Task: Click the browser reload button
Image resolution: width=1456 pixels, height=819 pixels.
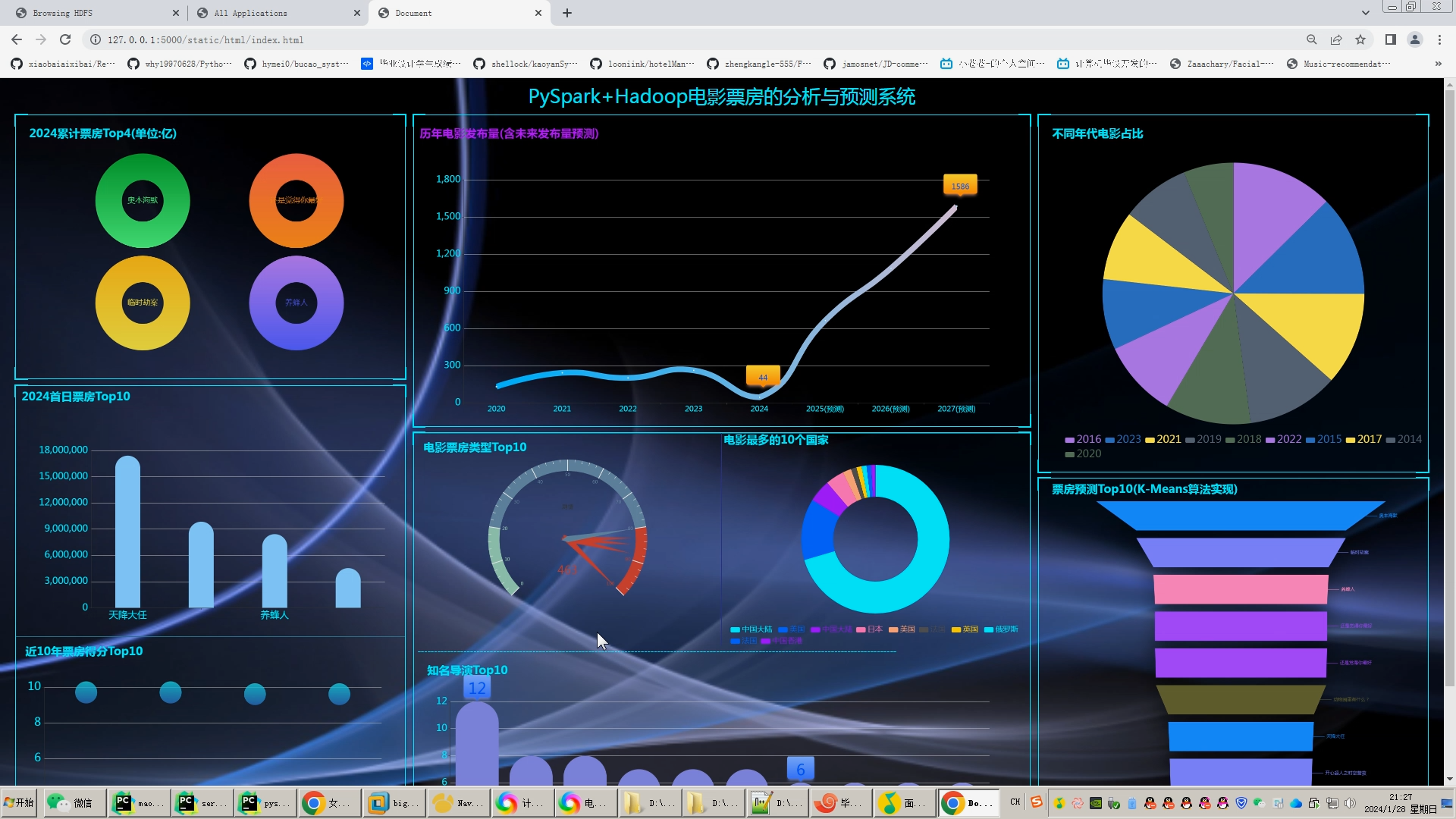Action: coord(65,39)
